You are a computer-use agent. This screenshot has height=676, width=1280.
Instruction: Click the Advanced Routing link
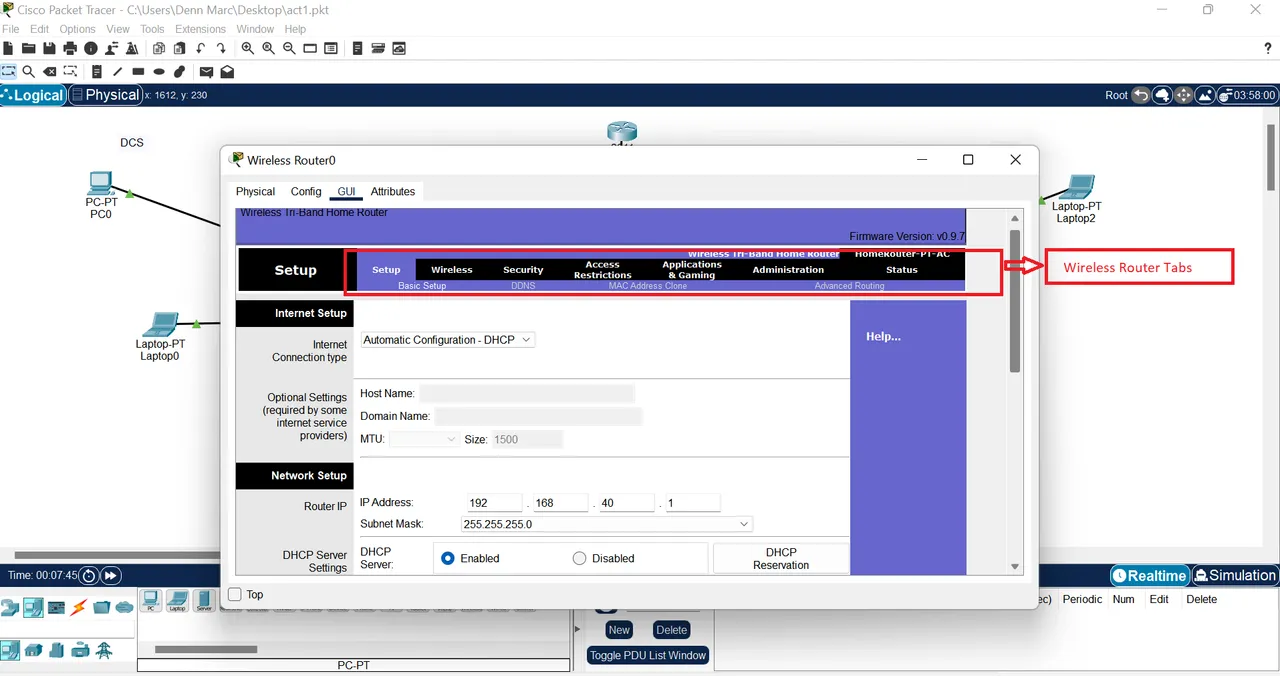[849, 286]
